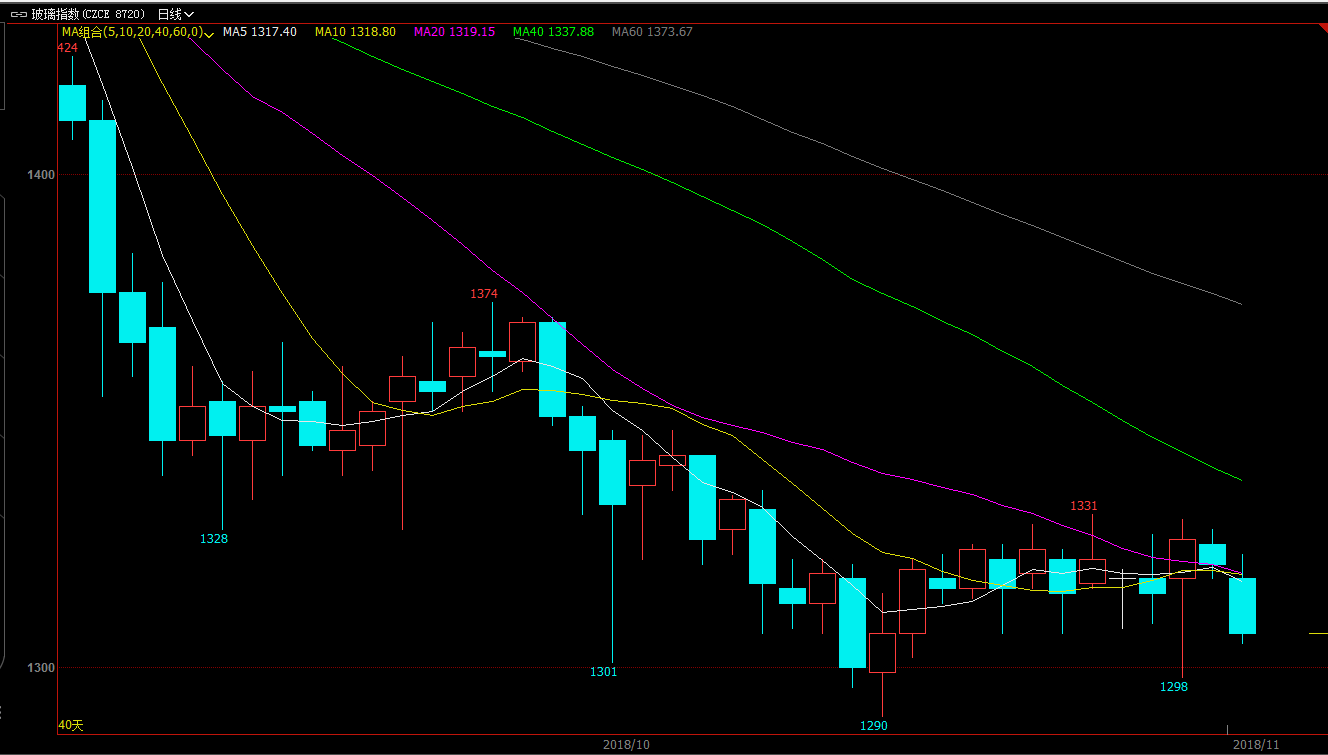Click the candlestick above the 1301 label

(612, 472)
